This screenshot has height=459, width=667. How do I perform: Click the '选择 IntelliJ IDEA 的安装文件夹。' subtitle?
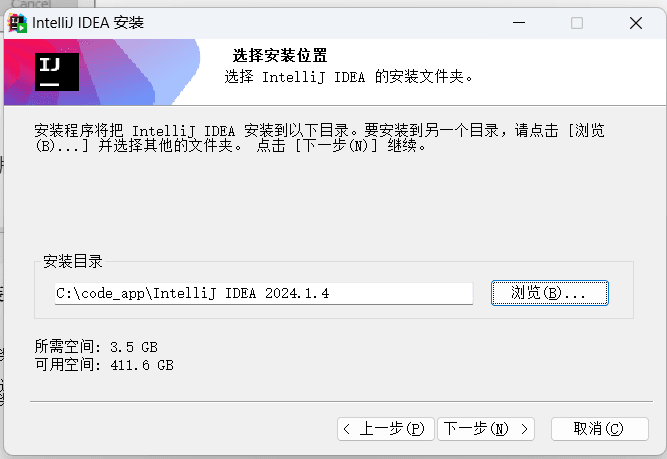(x=348, y=76)
